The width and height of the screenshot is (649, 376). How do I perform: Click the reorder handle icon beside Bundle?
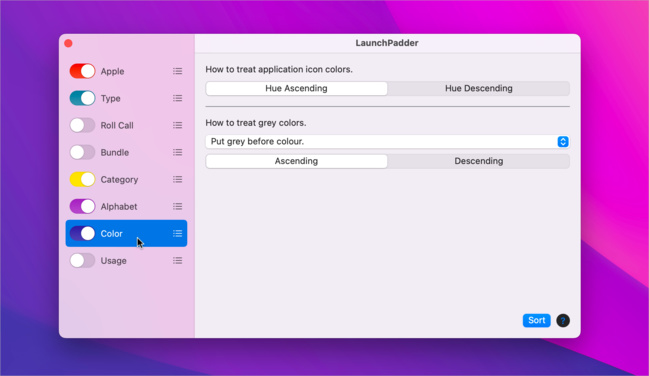(x=178, y=152)
